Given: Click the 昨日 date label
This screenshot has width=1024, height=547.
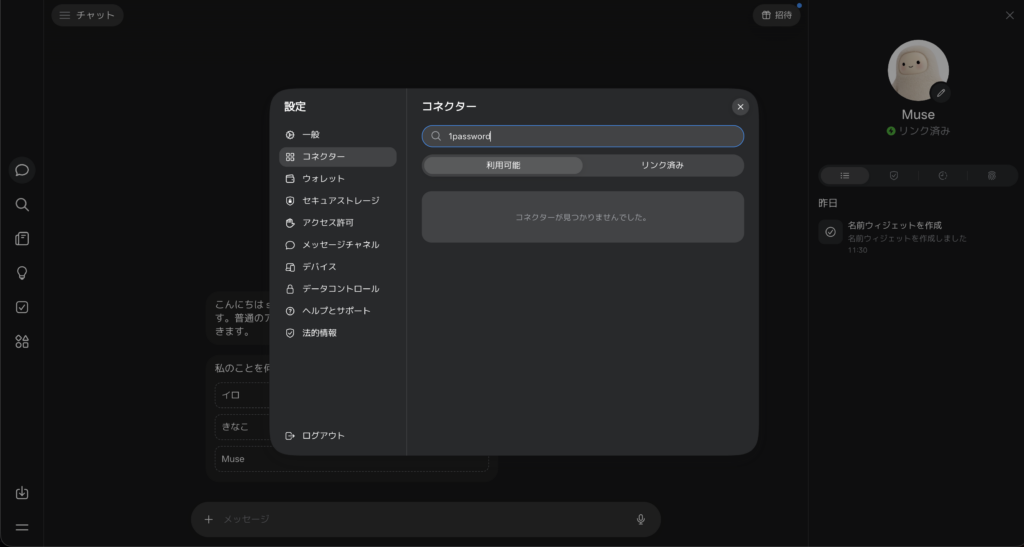Looking at the screenshot, I should [x=827, y=203].
